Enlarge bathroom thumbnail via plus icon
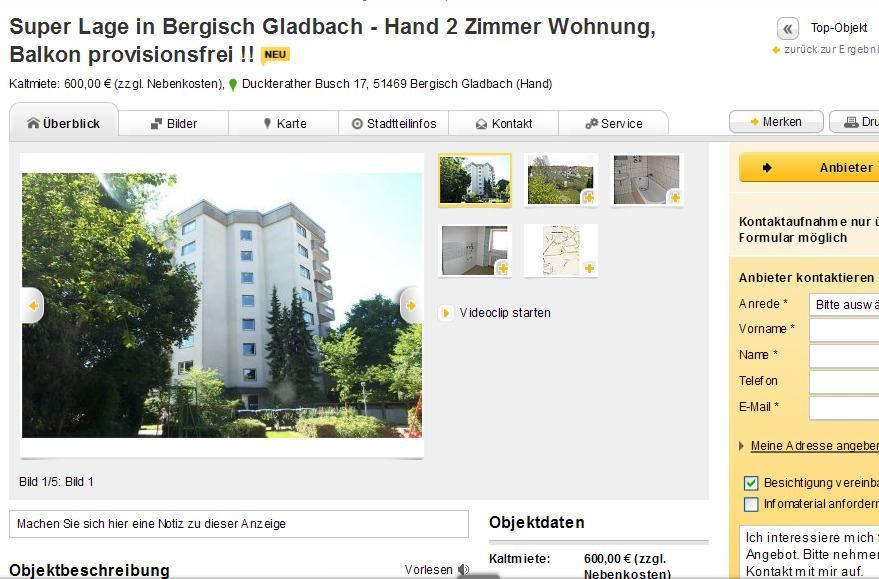The height and width of the screenshot is (579, 879). point(674,197)
